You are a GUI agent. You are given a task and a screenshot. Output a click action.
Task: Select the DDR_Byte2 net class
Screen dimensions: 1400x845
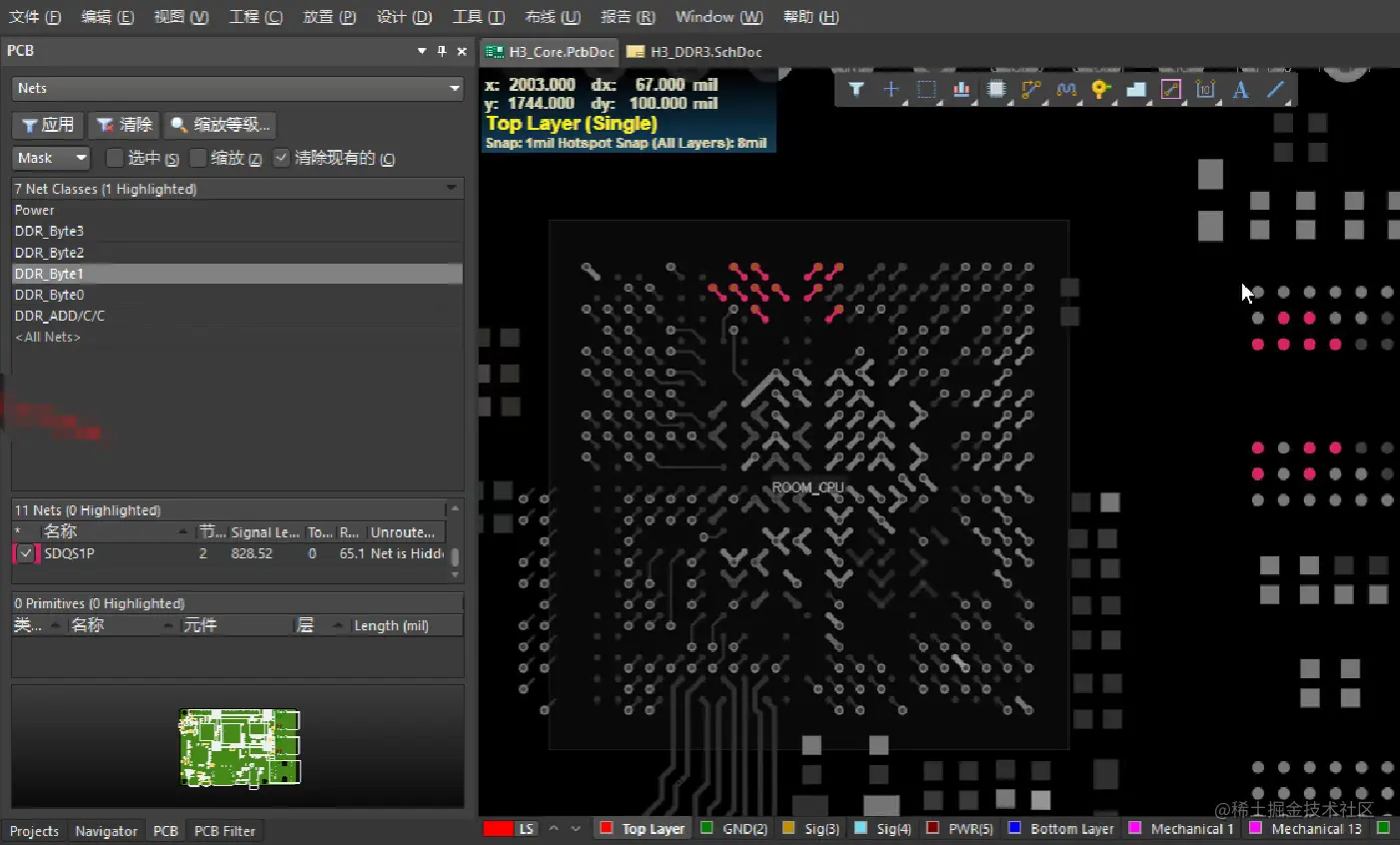(237, 253)
